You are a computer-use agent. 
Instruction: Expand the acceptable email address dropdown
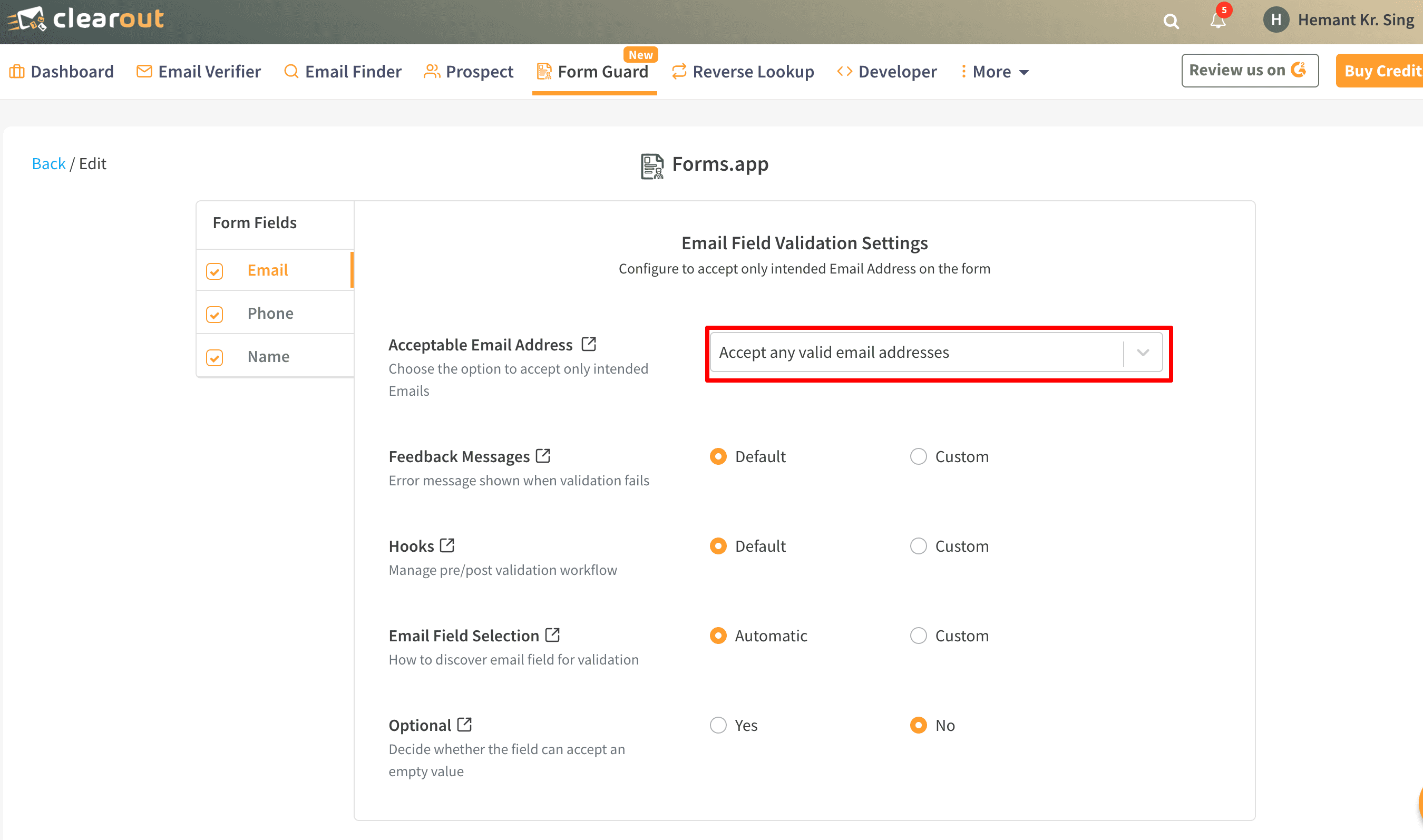pyautogui.click(x=1142, y=353)
